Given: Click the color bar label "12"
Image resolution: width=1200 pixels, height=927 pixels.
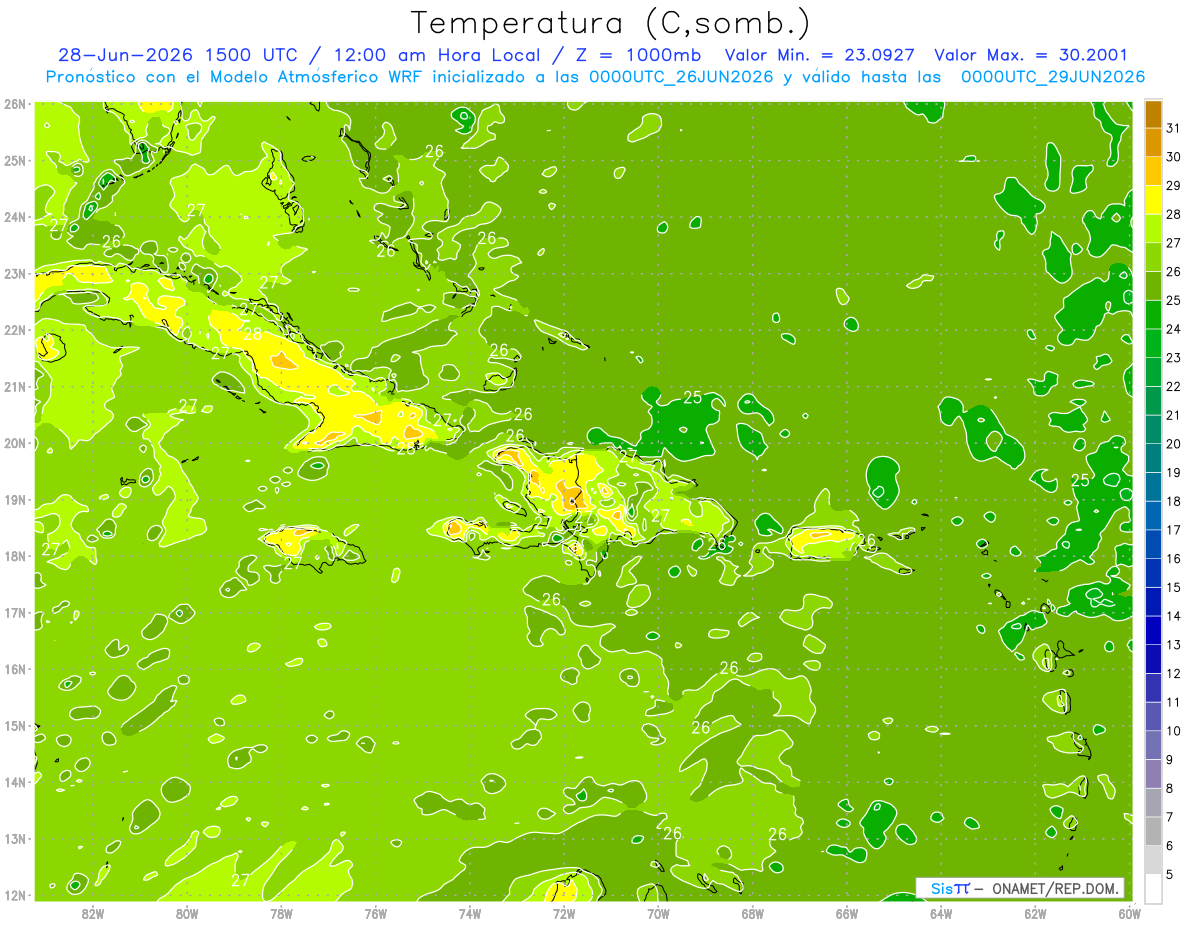Looking at the screenshot, I should pos(1173,674).
